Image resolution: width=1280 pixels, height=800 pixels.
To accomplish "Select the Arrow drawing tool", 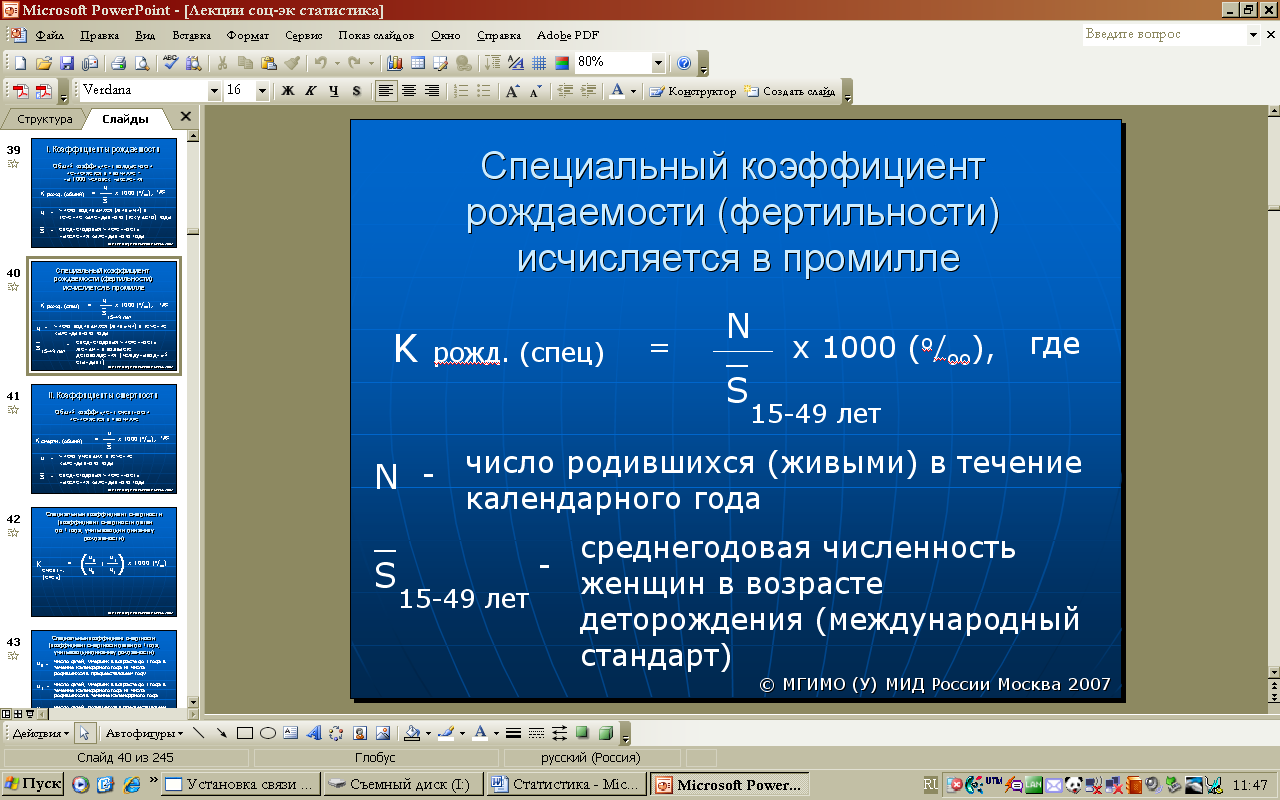I will pyautogui.click(x=222, y=733).
